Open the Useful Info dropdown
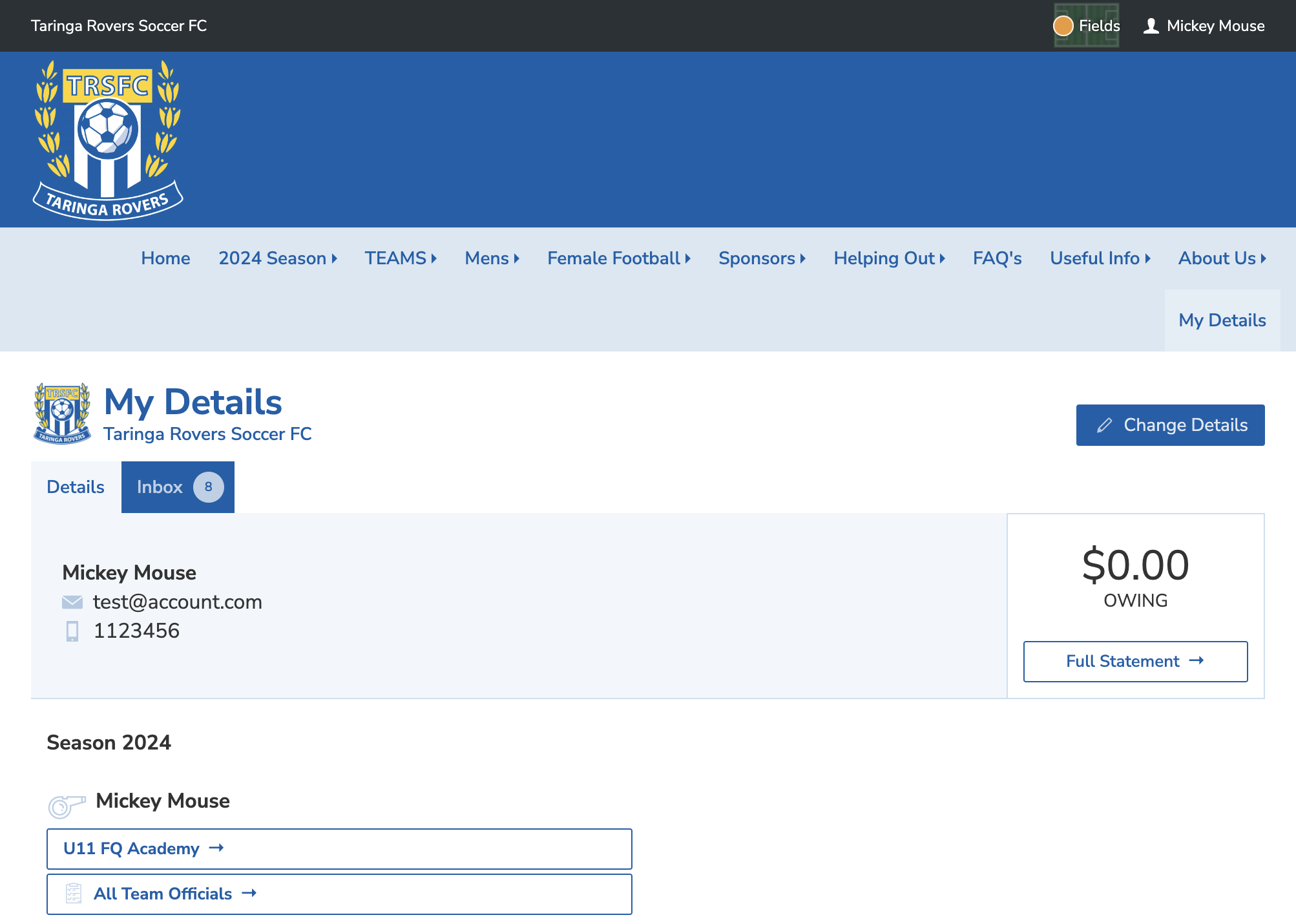 (1100, 258)
